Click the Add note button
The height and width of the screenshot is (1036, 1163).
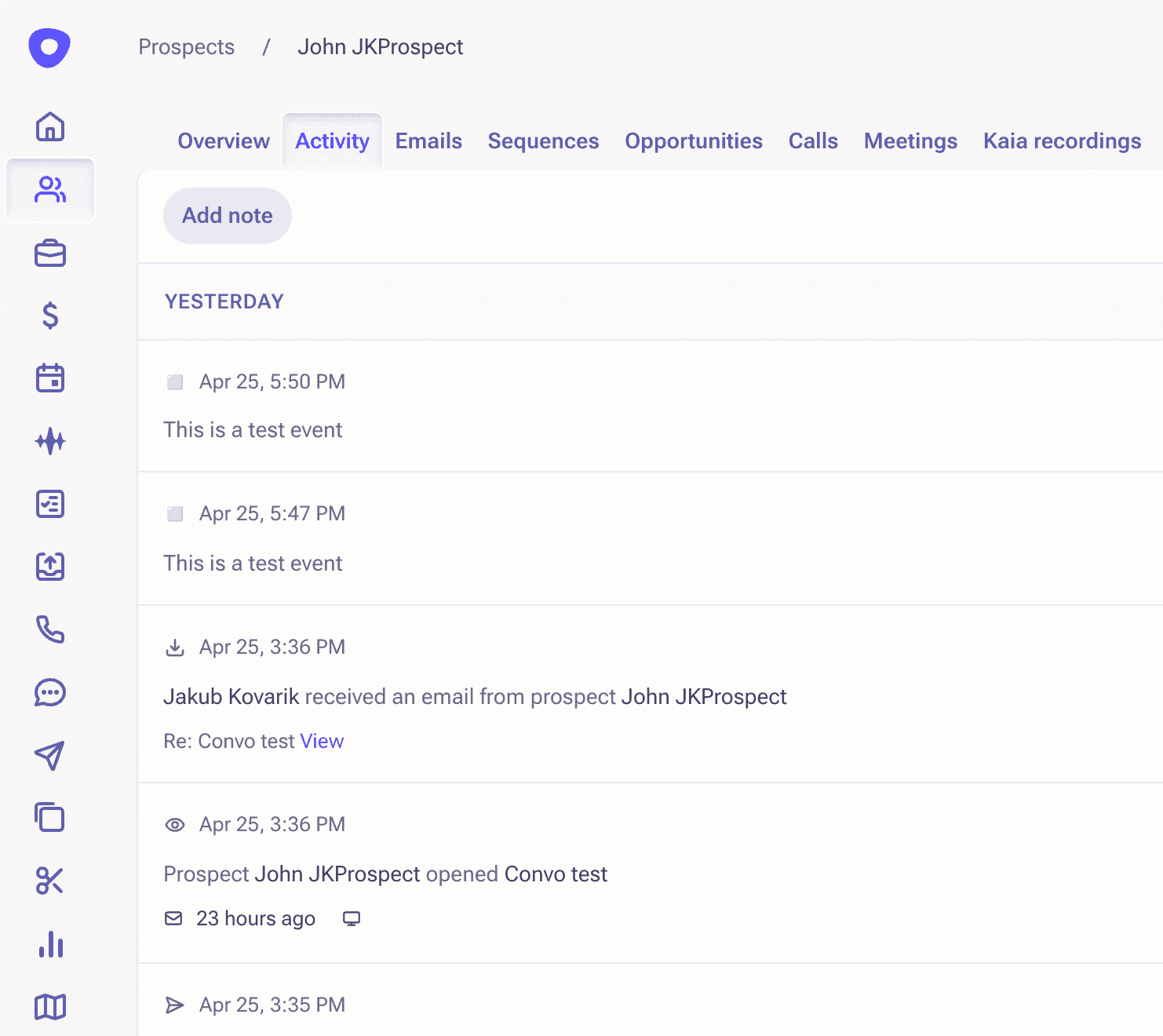tap(227, 216)
